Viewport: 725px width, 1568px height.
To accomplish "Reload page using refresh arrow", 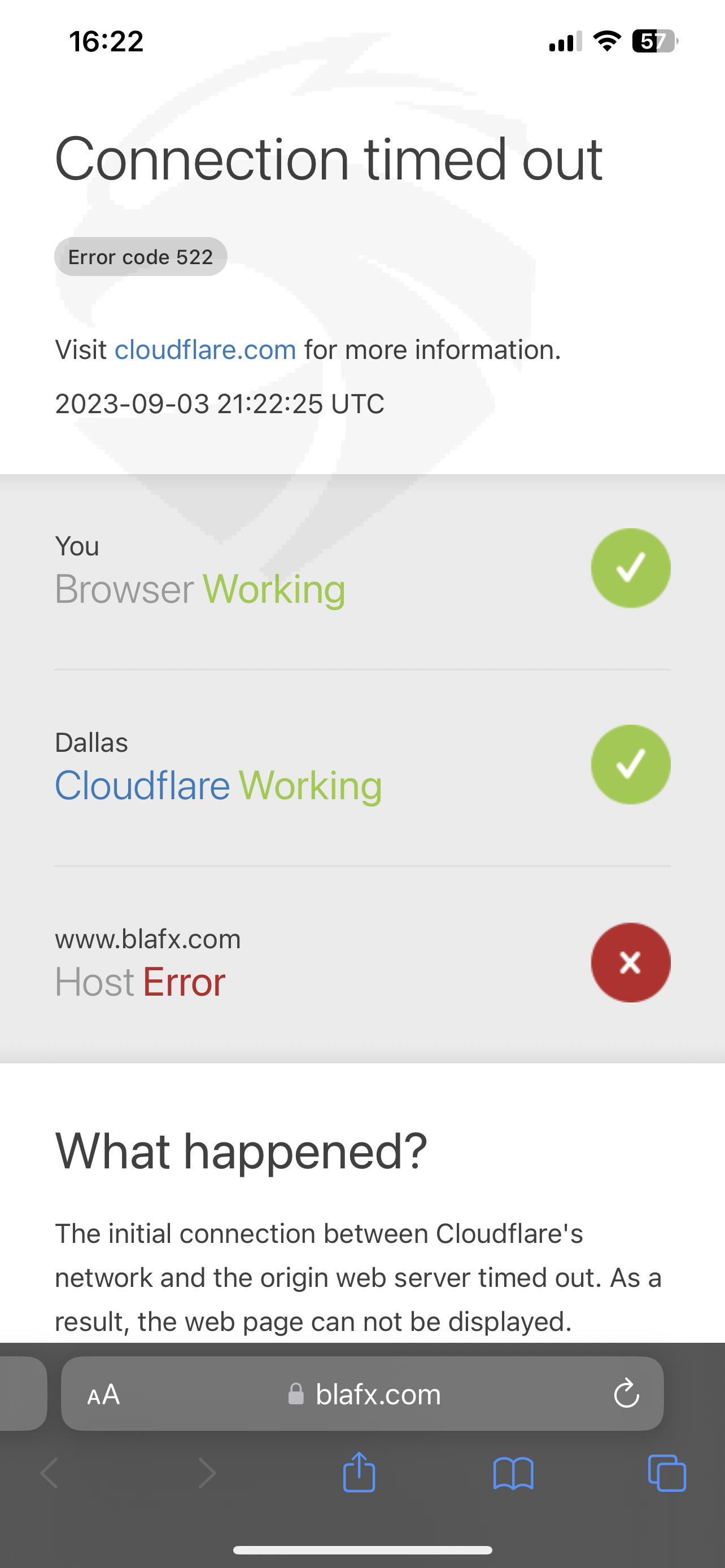I will tap(626, 1393).
